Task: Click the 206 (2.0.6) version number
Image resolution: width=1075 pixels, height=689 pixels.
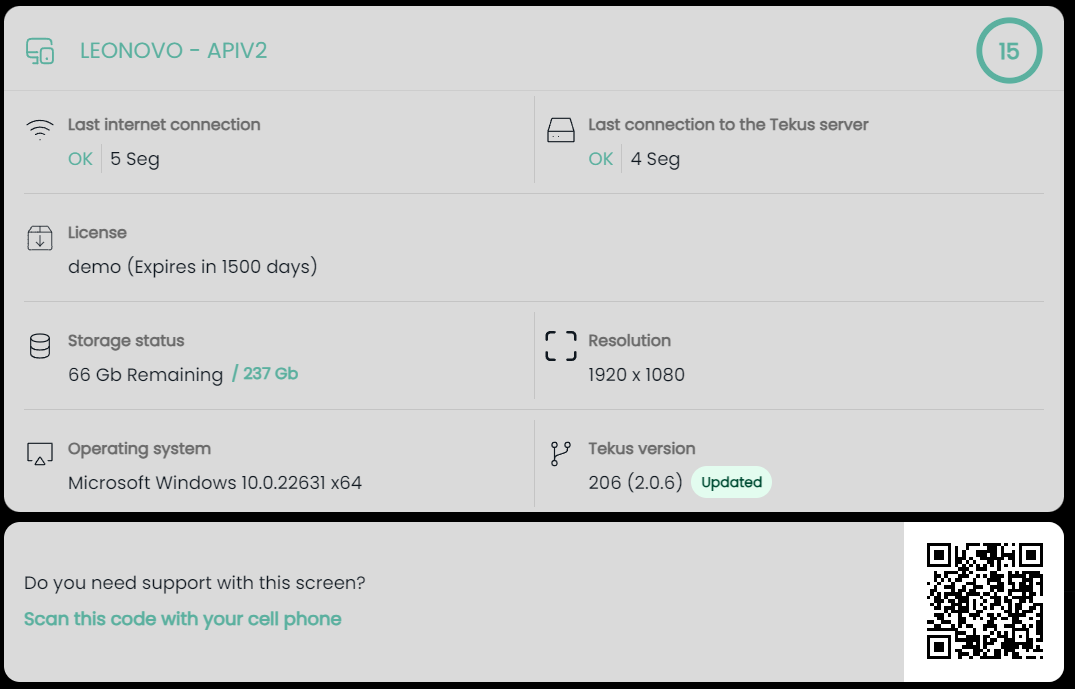Action: (636, 483)
